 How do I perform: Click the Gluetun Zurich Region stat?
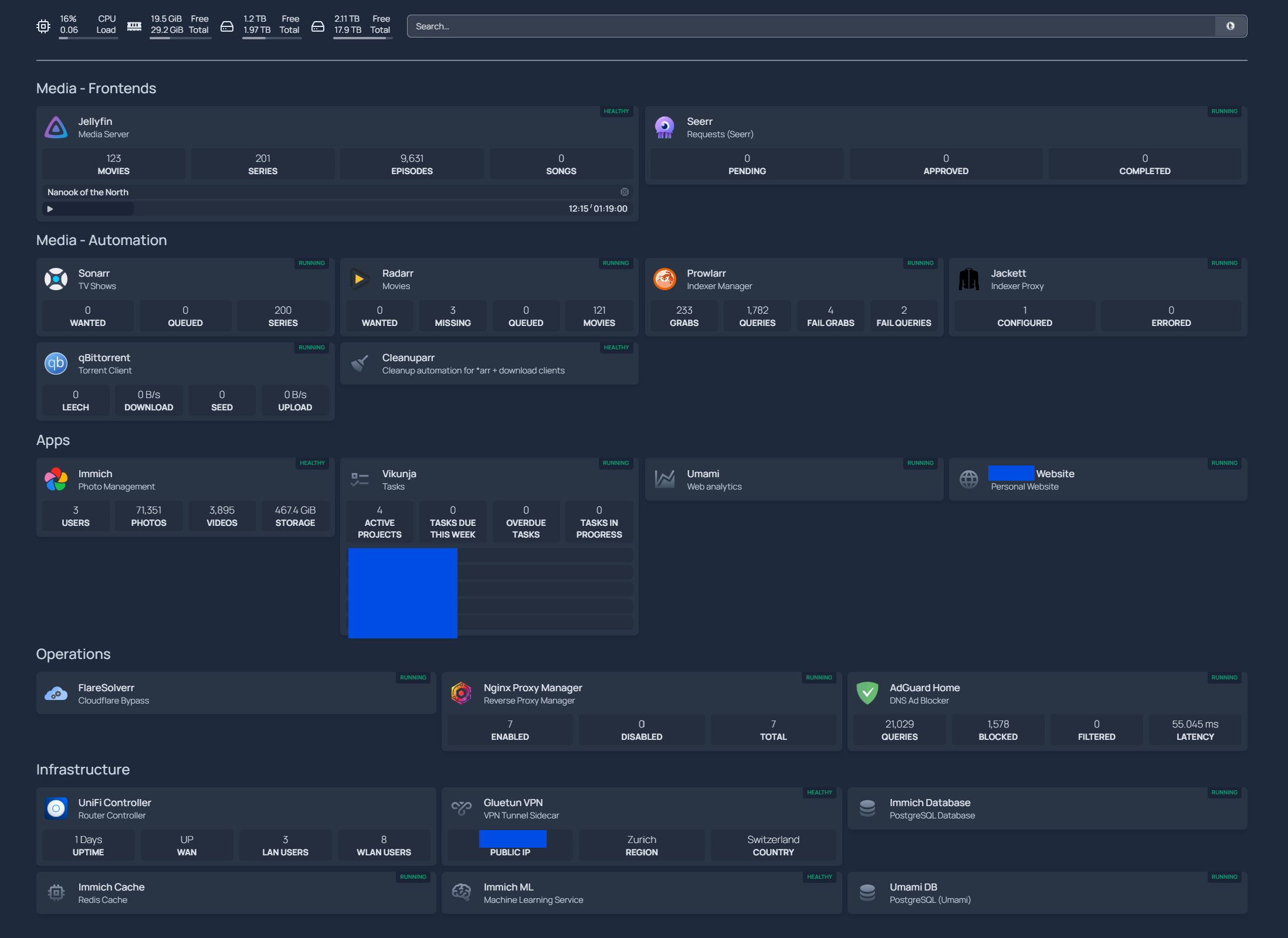[642, 845]
